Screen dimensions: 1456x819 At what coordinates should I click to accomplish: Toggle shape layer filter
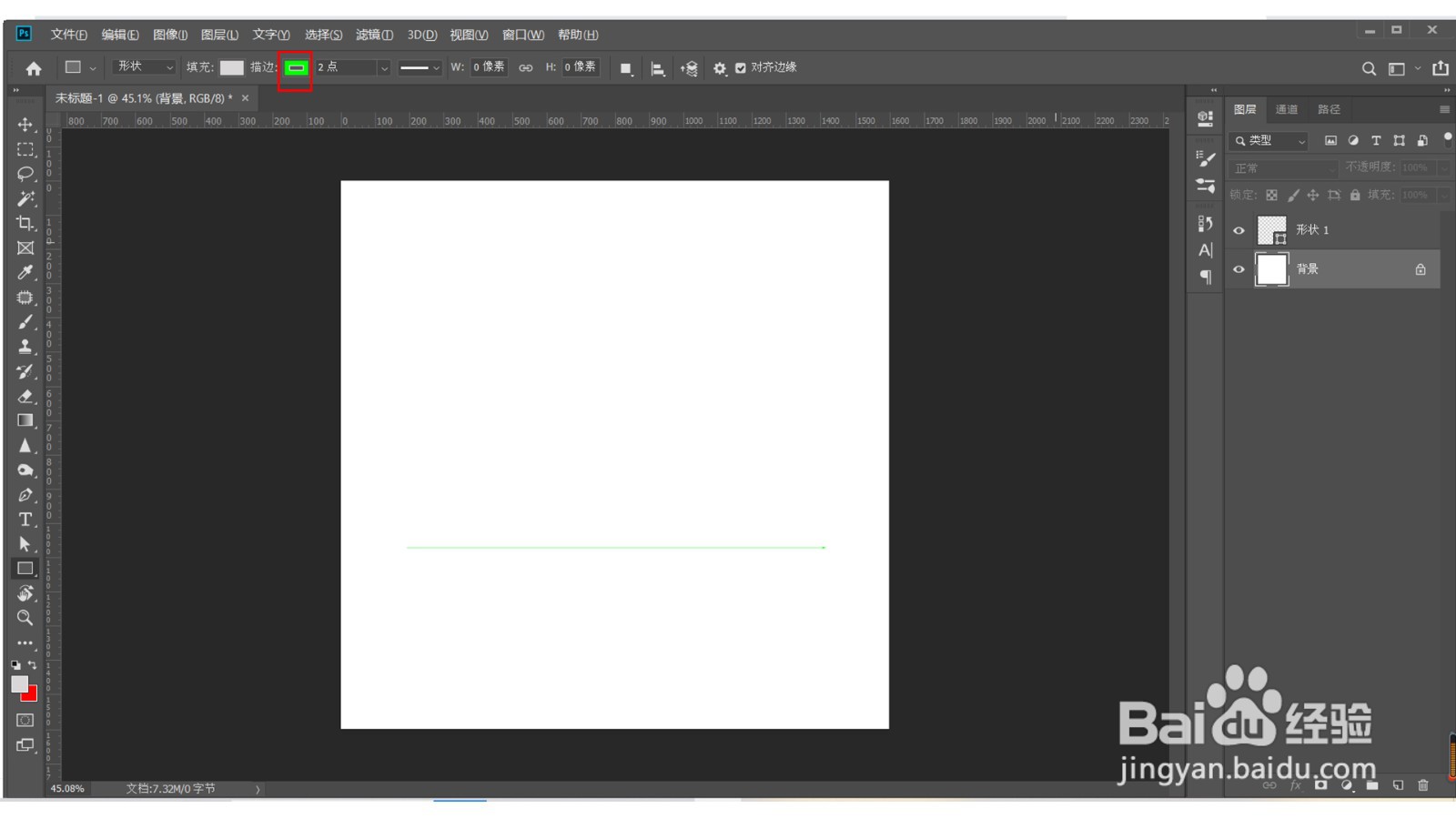click(1399, 140)
